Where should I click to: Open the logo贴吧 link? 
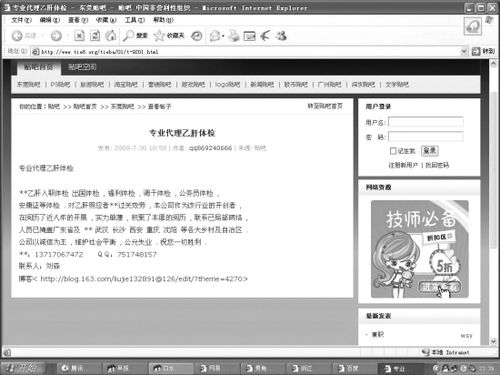[227, 84]
